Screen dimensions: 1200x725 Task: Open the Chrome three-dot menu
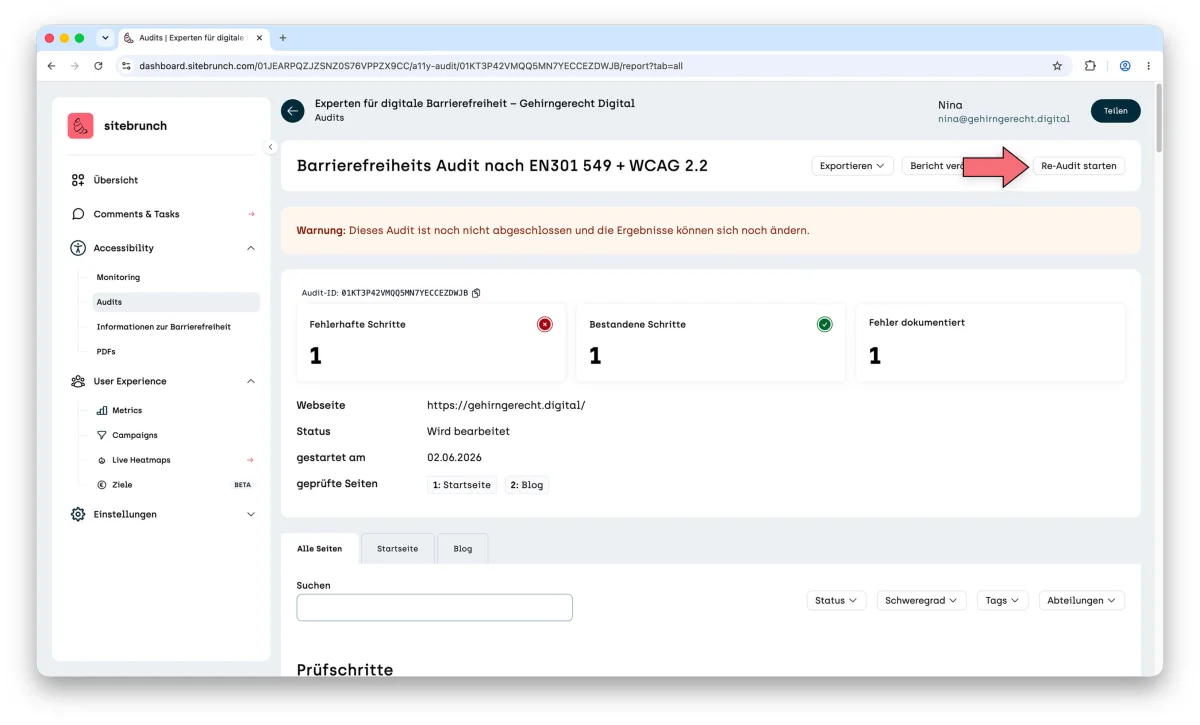pos(1148,66)
